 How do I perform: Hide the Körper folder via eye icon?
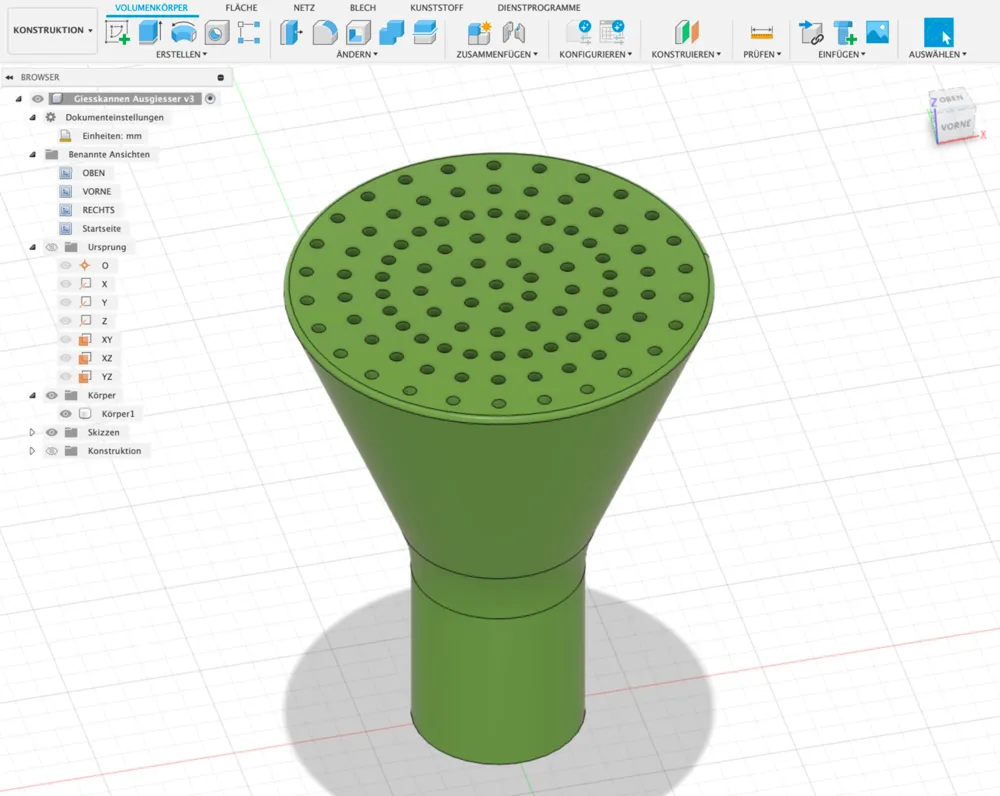[52, 395]
